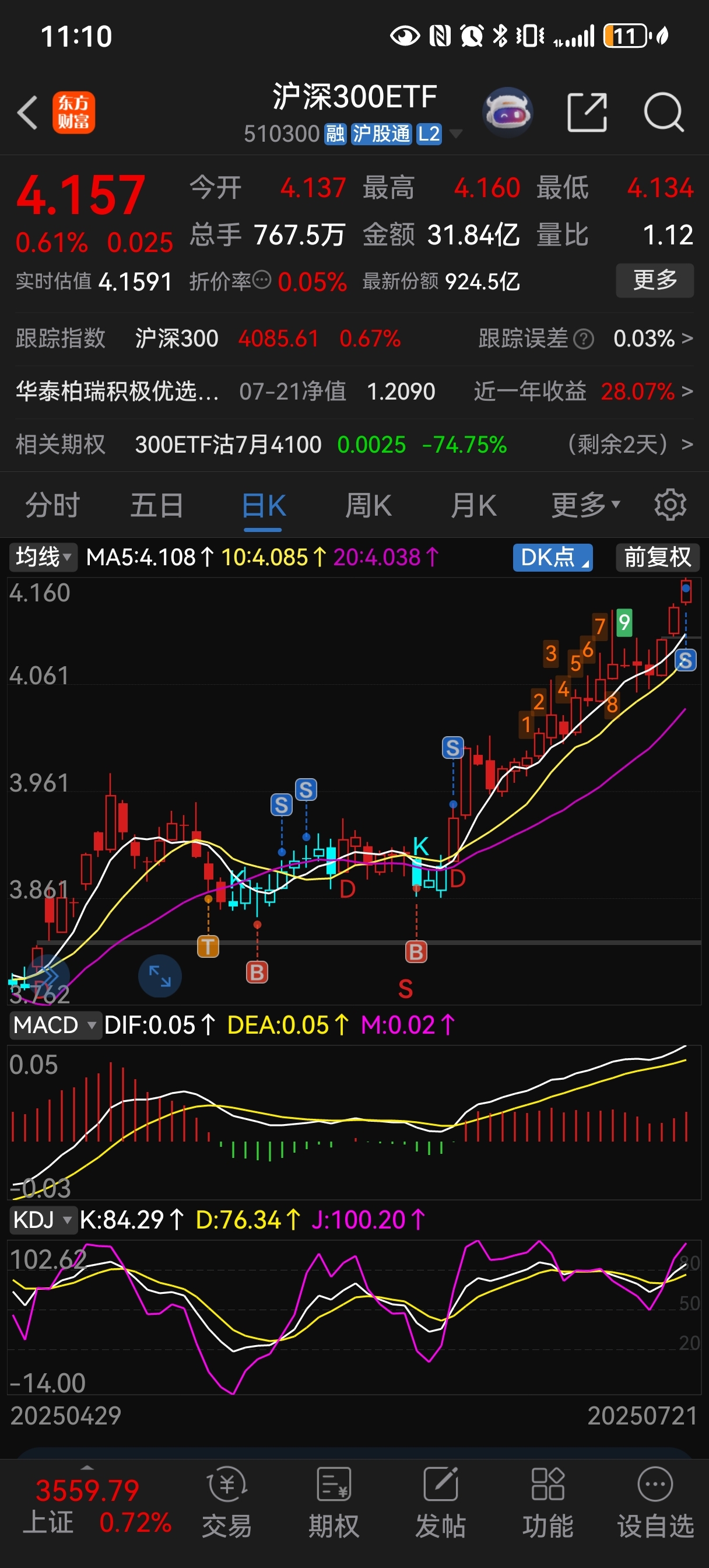Toggle 前复权 price adjustment
This screenshot has height=1568, width=709.
657,557
